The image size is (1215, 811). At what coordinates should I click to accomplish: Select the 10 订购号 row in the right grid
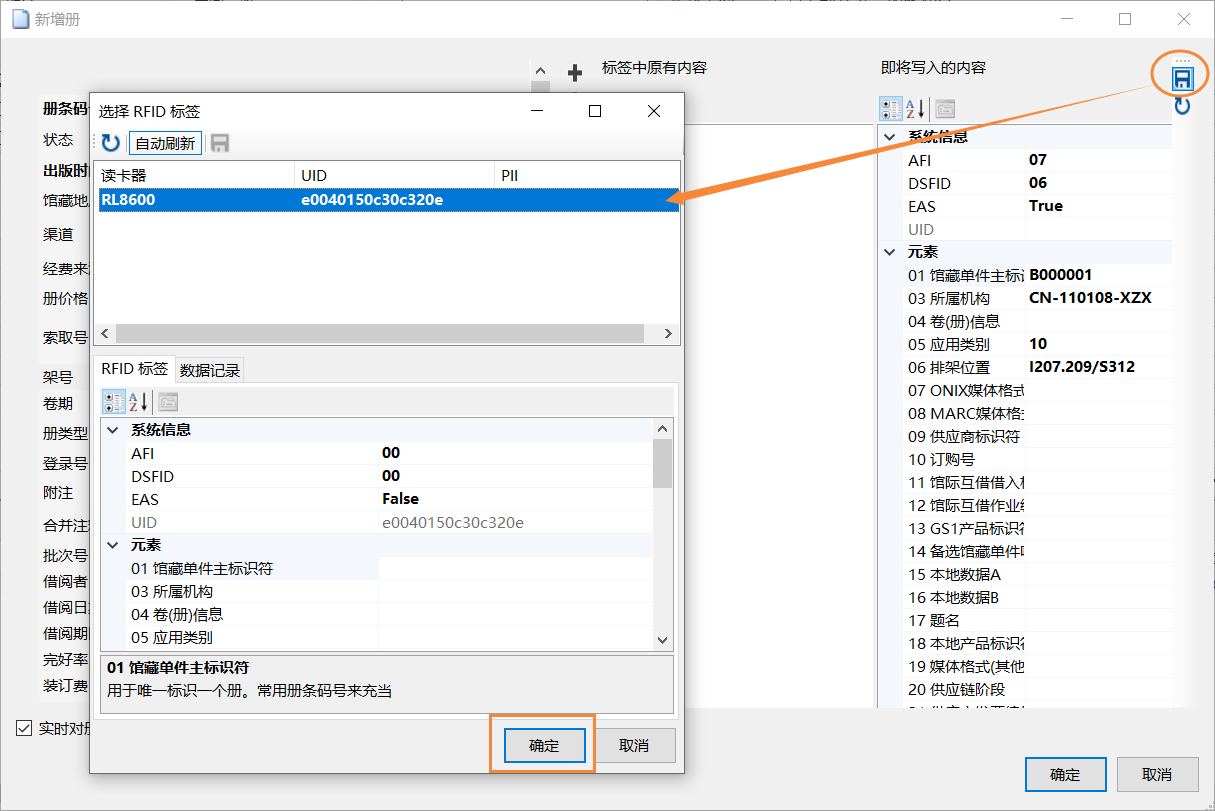point(1024,459)
